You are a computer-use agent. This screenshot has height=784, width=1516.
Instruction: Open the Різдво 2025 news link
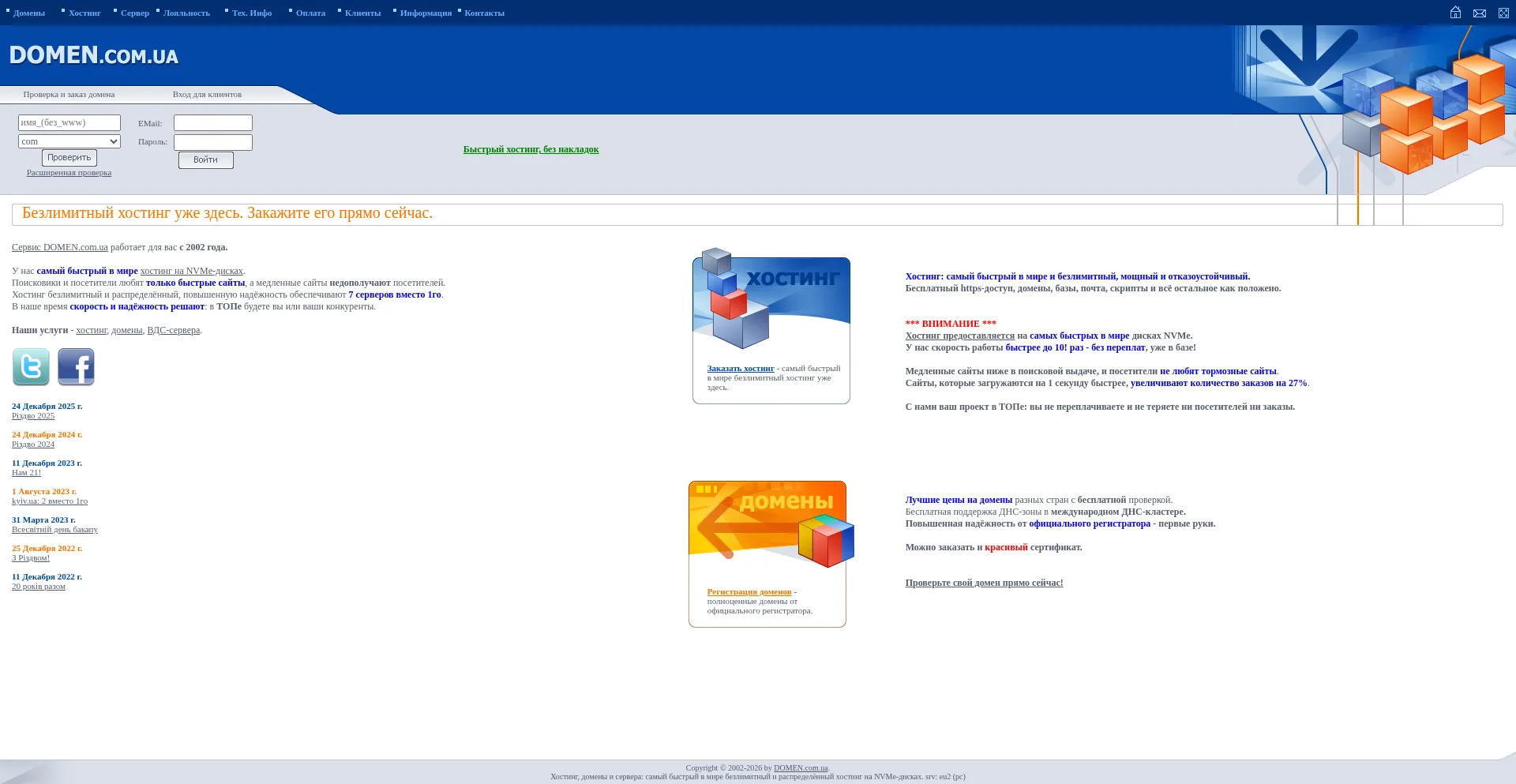33,416
